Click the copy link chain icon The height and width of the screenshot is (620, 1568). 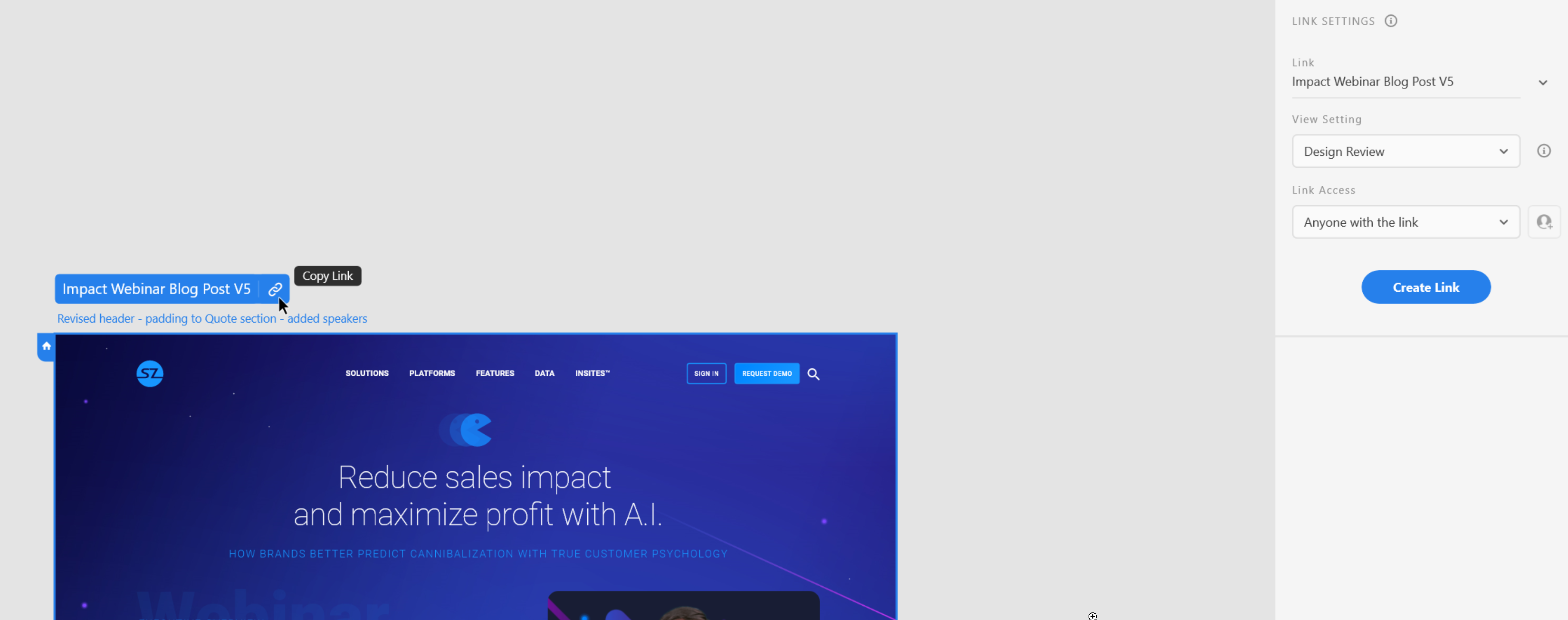tap(275, 289)
